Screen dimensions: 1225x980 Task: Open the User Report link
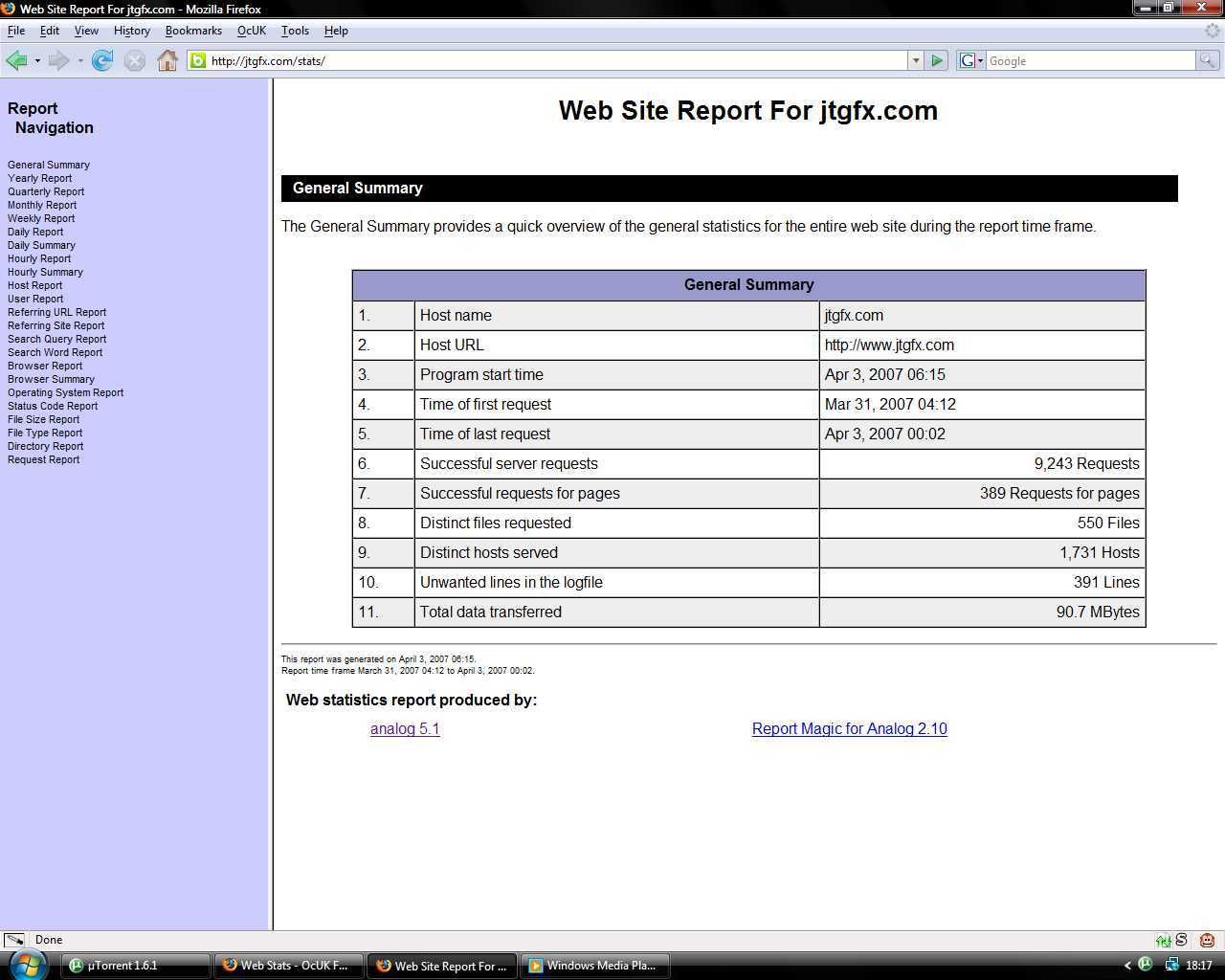tap(35, 299)
